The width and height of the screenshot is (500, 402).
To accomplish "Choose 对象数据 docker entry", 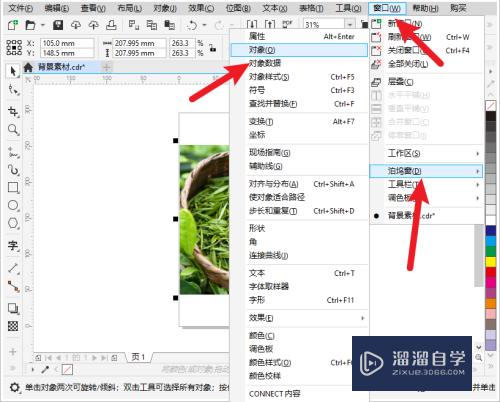I will click(299, 63).
